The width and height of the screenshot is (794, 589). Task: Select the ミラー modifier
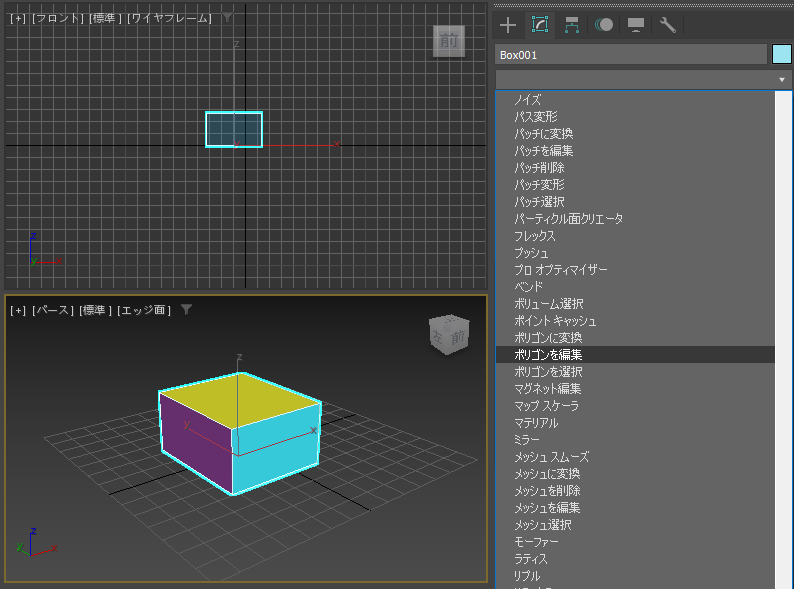[x=635, y=440]
